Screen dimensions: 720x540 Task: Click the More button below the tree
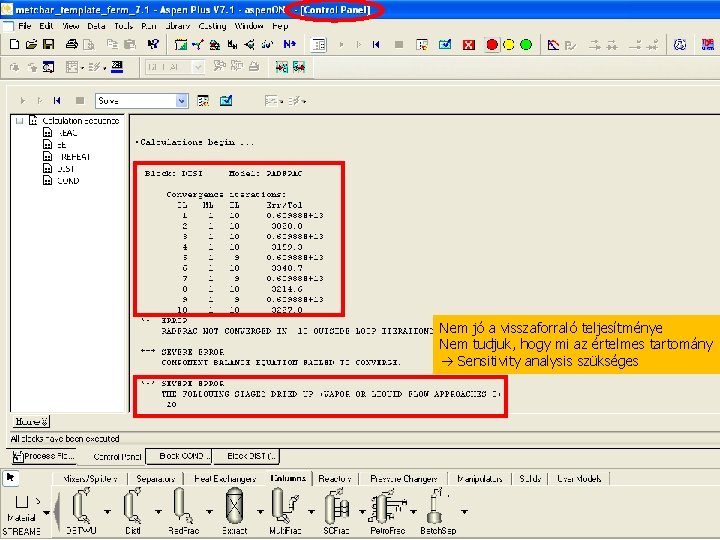[31, 421]
